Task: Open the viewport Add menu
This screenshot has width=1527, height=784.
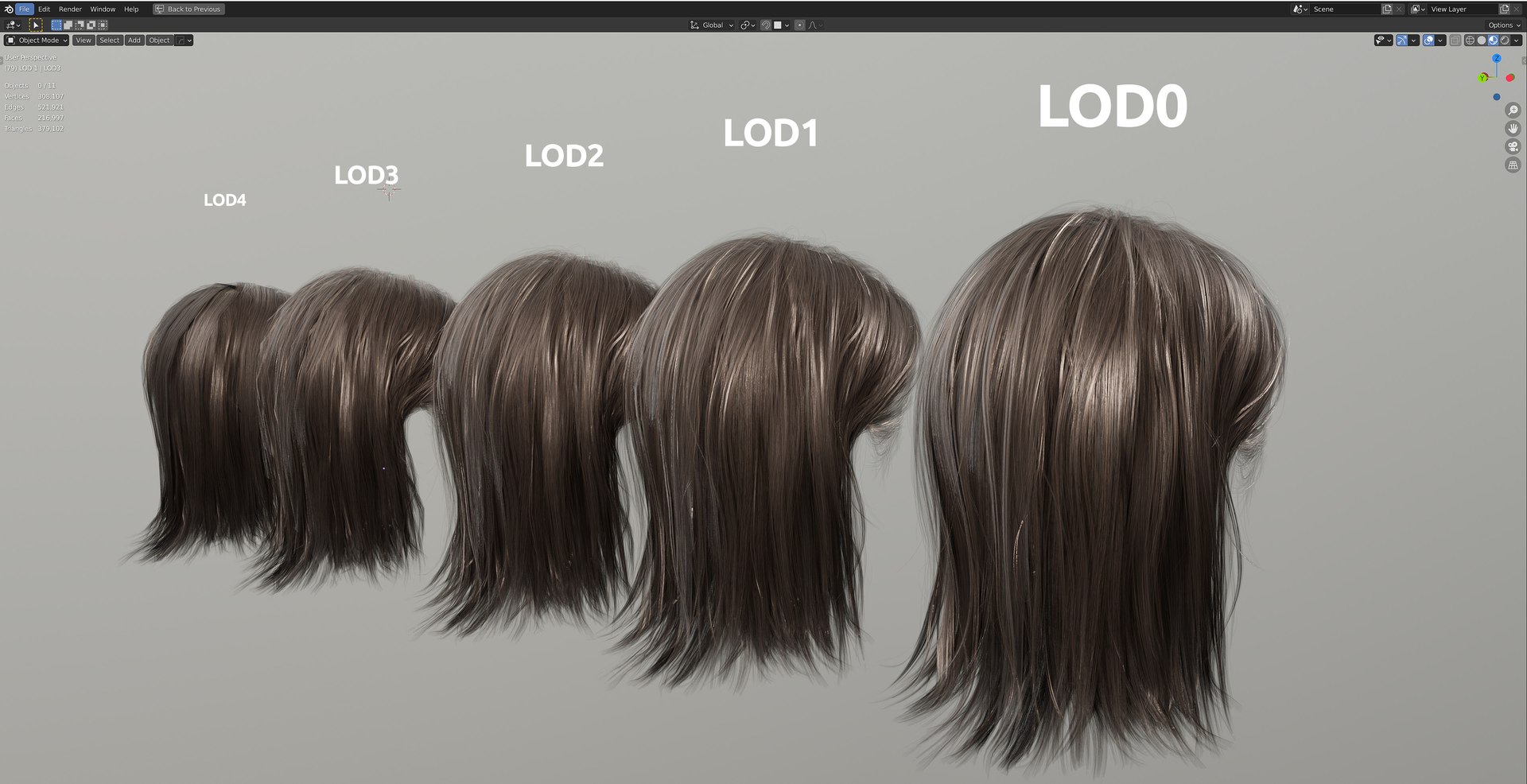Action: click(134, 40)
